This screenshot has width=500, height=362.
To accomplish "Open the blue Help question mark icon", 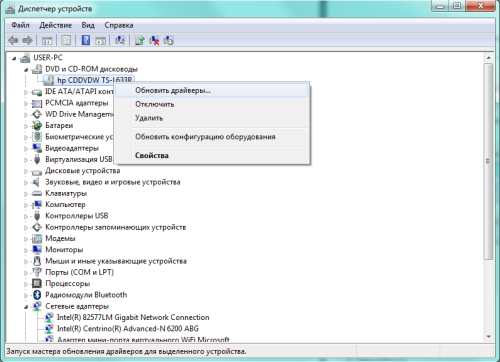I will click(x=86, y=40).
